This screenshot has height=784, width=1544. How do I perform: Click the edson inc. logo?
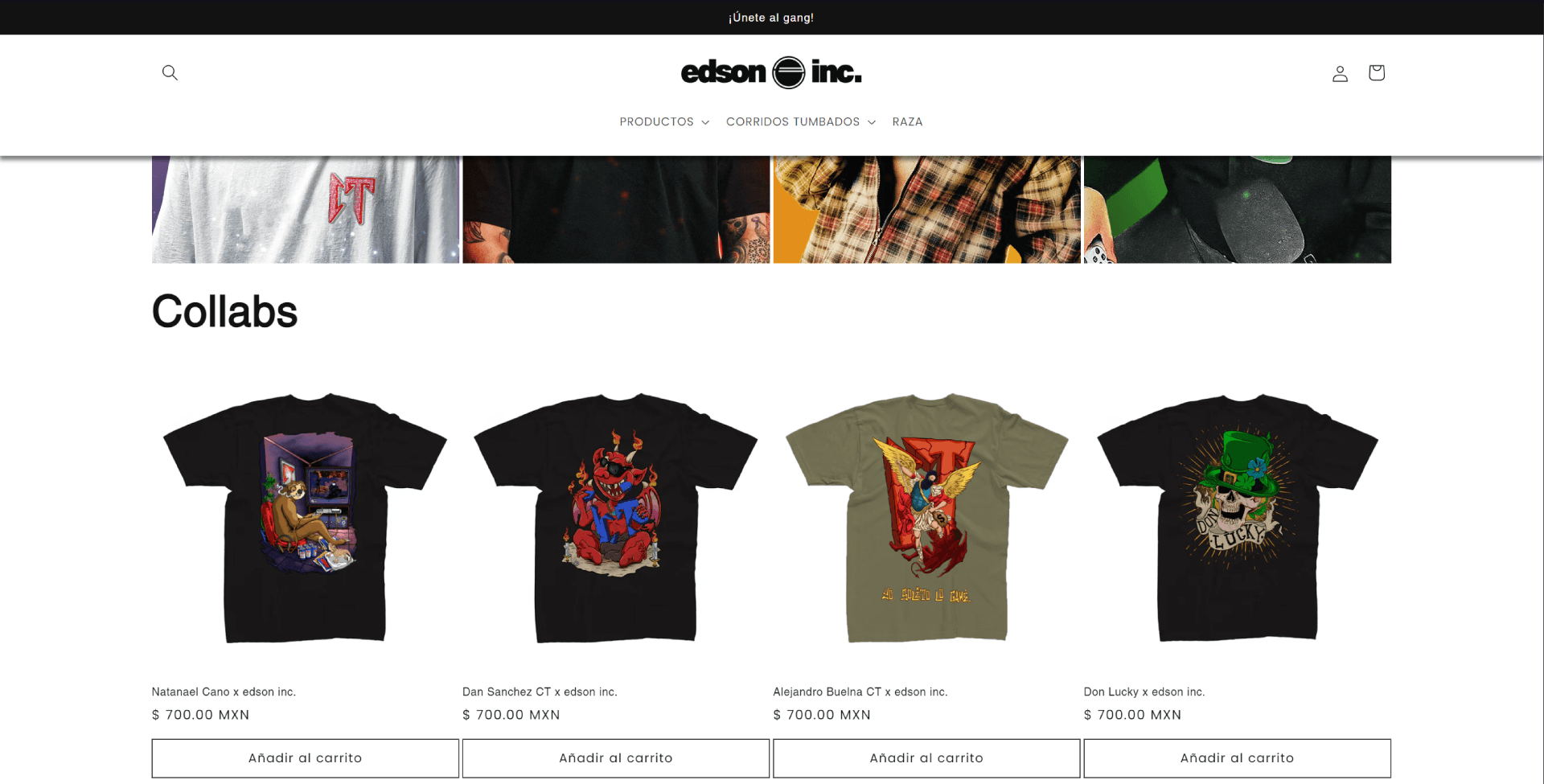click(771, 72)
